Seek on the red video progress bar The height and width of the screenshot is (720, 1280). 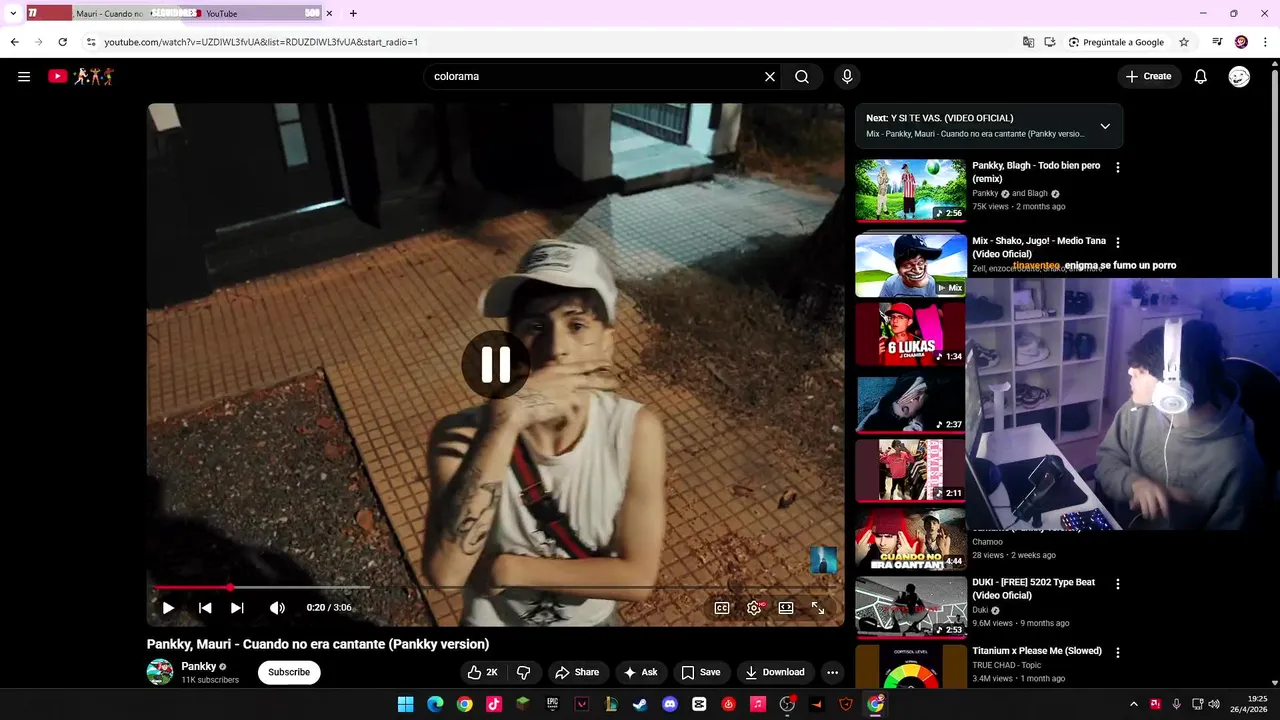tap(497, 587)
